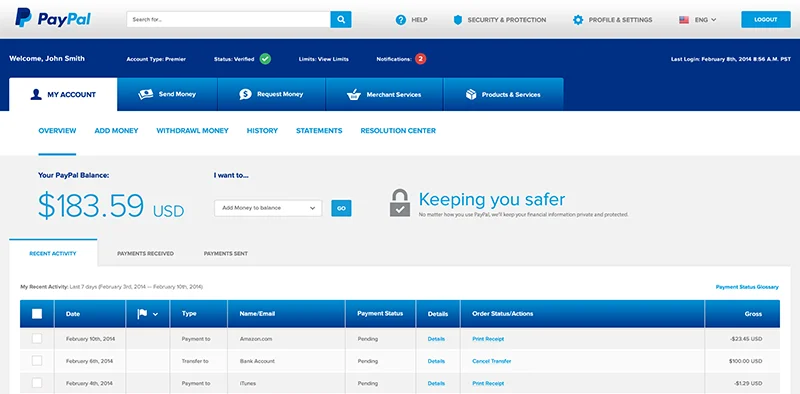Open Profile & Settings link
This screenshot has height=394, width=800.
tap(620, 20)
